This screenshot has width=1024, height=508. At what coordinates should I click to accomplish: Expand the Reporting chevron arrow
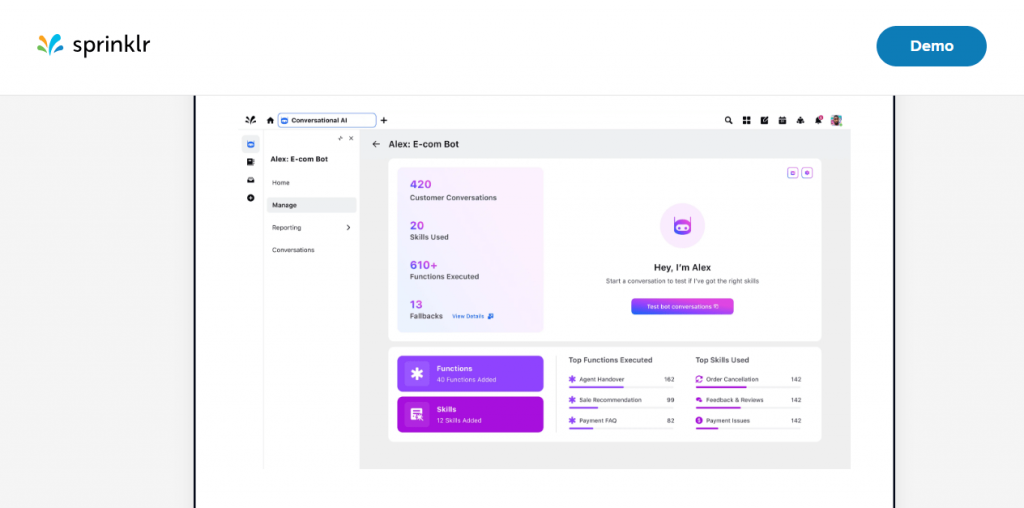(348, 227)
